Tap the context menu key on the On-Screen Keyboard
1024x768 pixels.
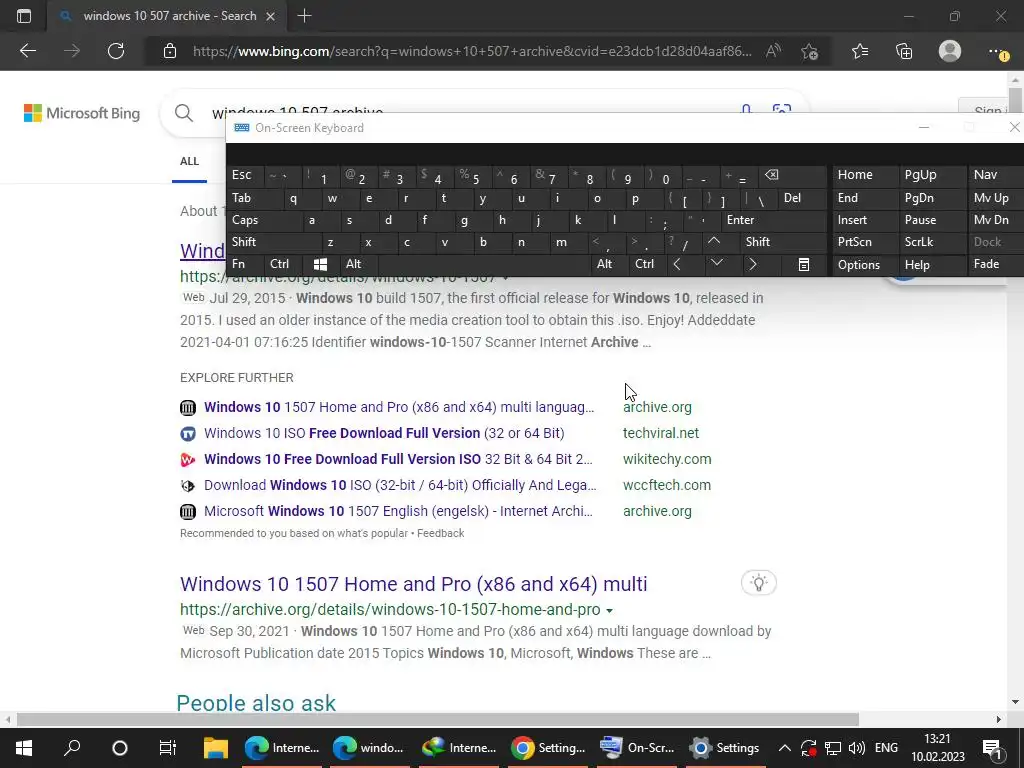pos(804,264)
